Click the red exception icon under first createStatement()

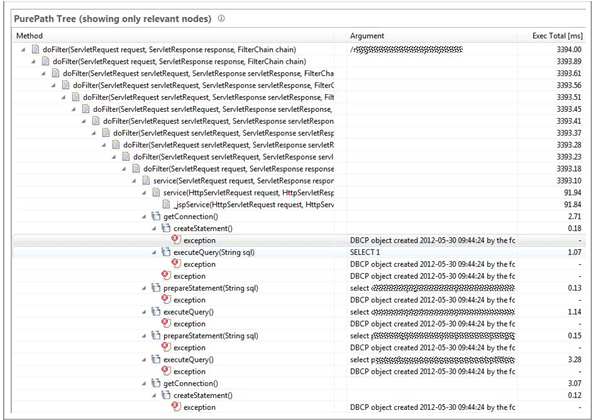coord(176,240)
